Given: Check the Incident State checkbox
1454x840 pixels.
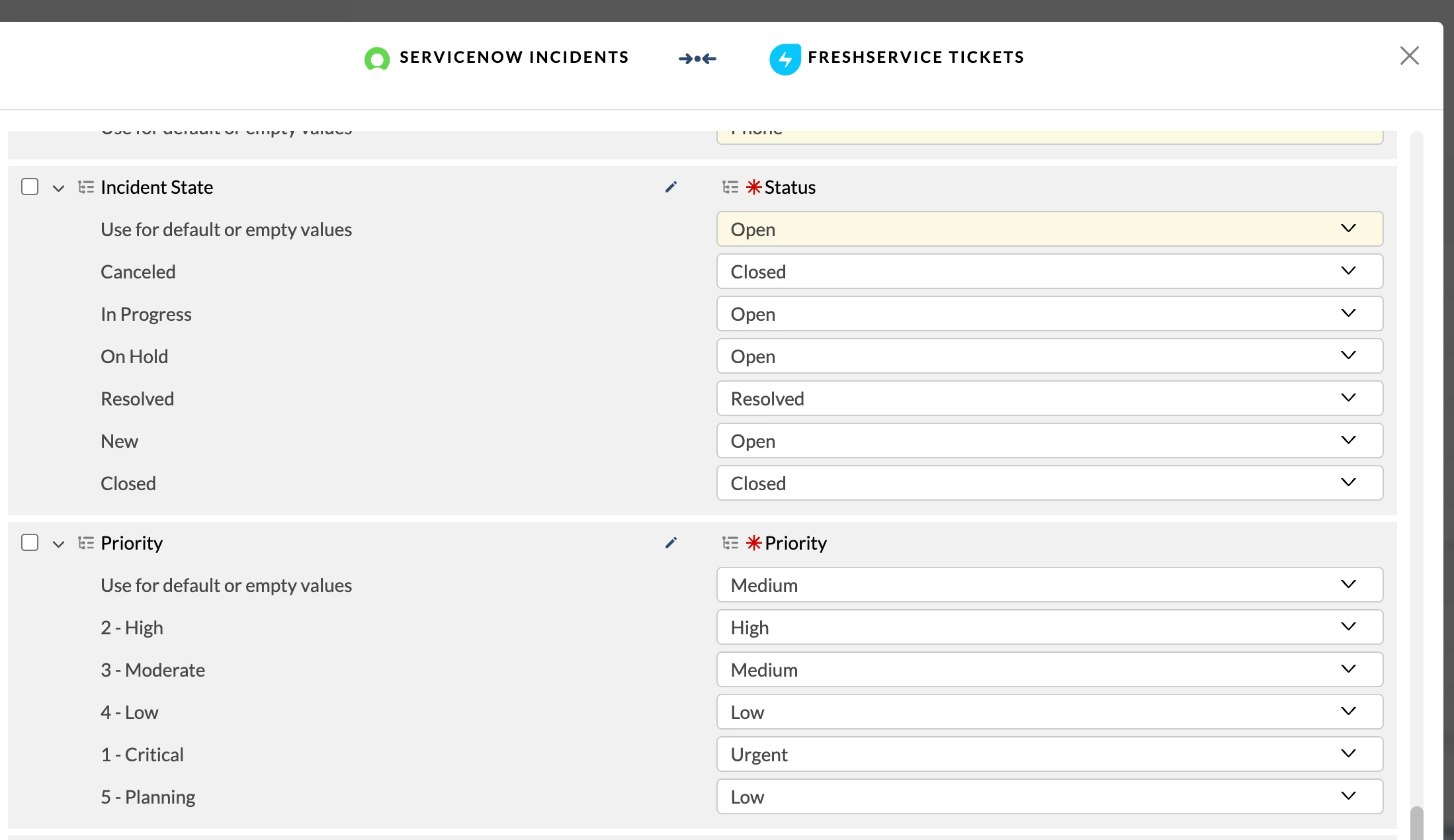Looking at the screenshot, I should point(30,187).
